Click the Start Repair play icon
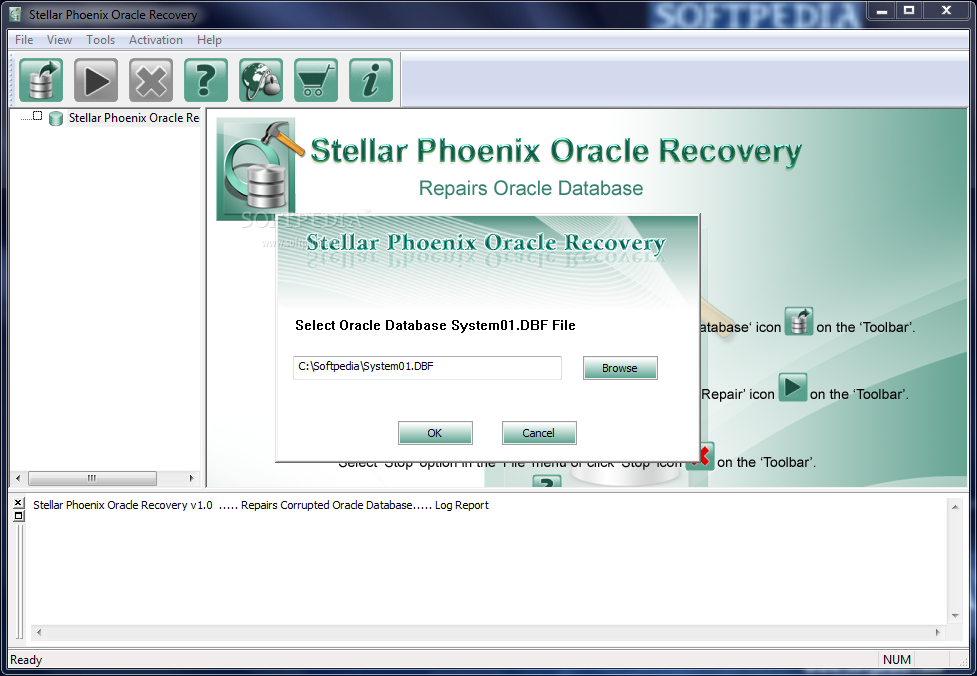 96,80
